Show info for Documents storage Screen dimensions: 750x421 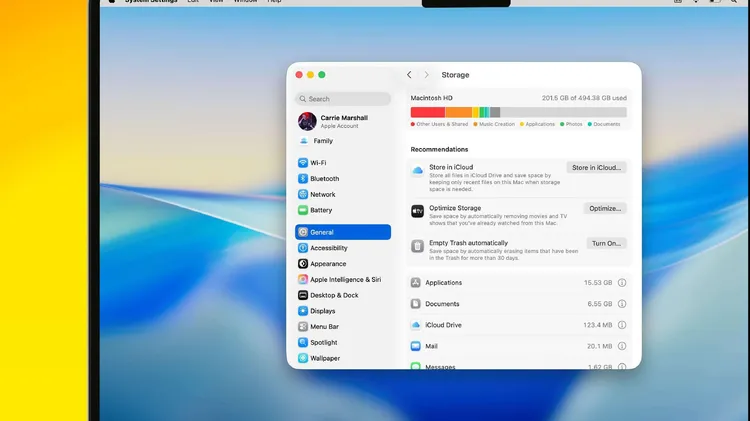point(622,304)
